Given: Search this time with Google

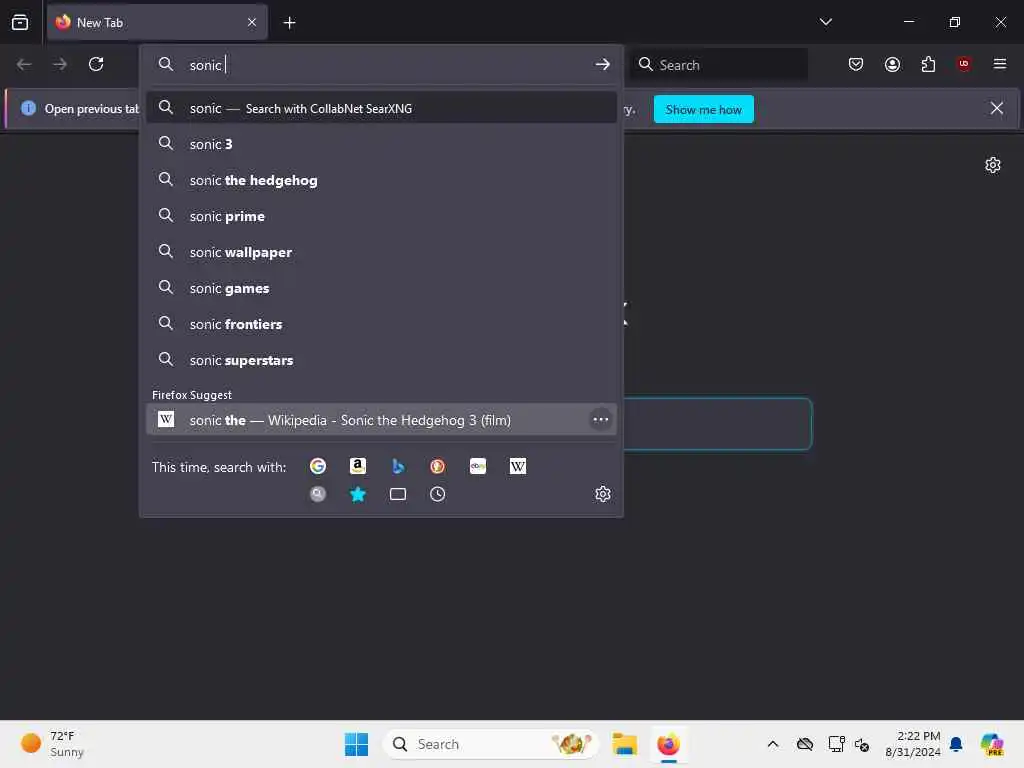Looking at the screenshot, I should tap(317, 466).
